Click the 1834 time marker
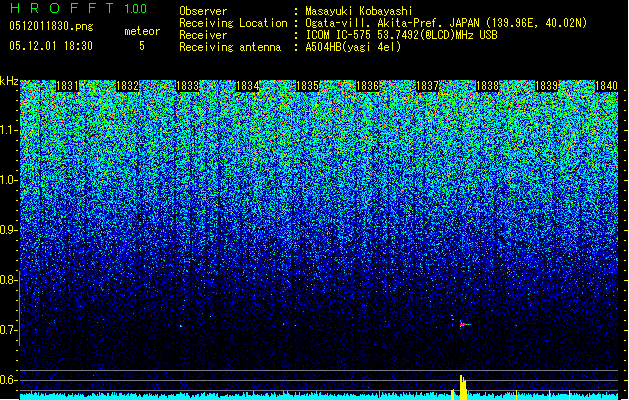The height and width of the screenshot is (400, 629). click(x=248, y=86)
